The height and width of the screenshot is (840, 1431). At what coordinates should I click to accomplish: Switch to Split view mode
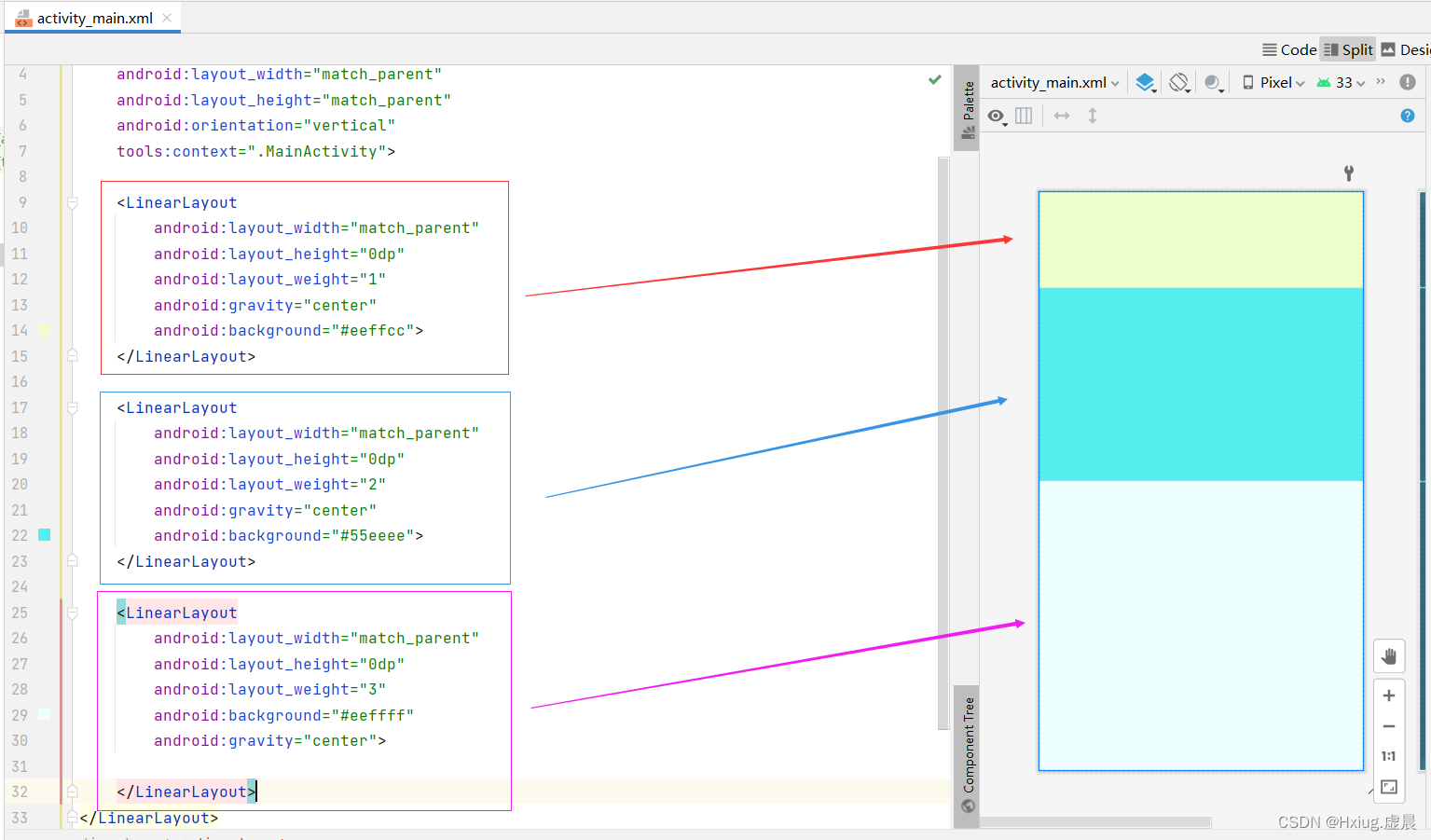point(1348,49)
